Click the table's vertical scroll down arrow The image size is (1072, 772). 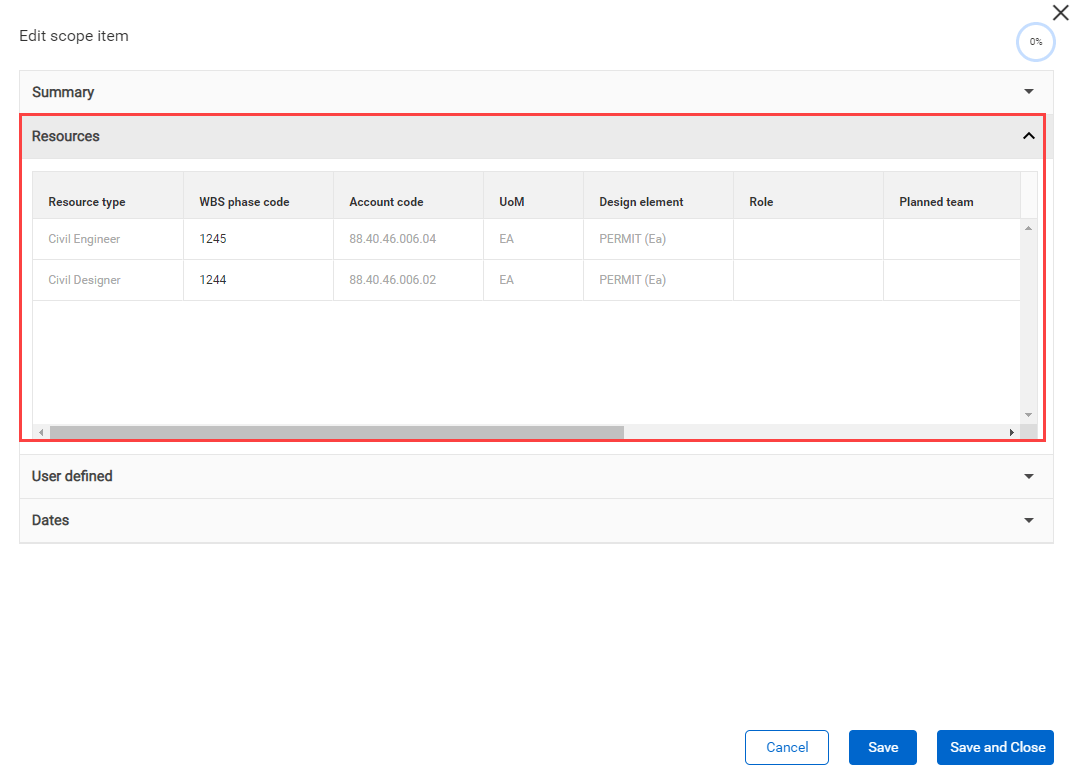[x=1028, y=415]
